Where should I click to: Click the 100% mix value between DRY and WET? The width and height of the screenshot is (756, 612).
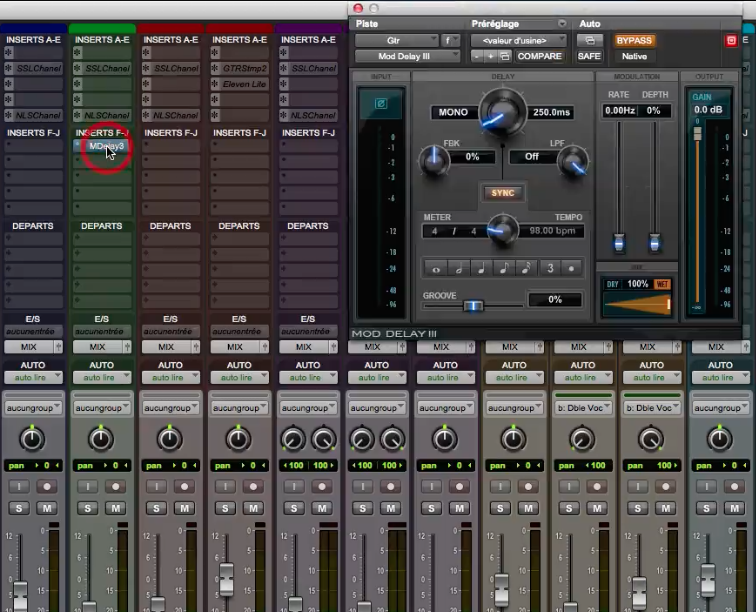click(637, 284)
